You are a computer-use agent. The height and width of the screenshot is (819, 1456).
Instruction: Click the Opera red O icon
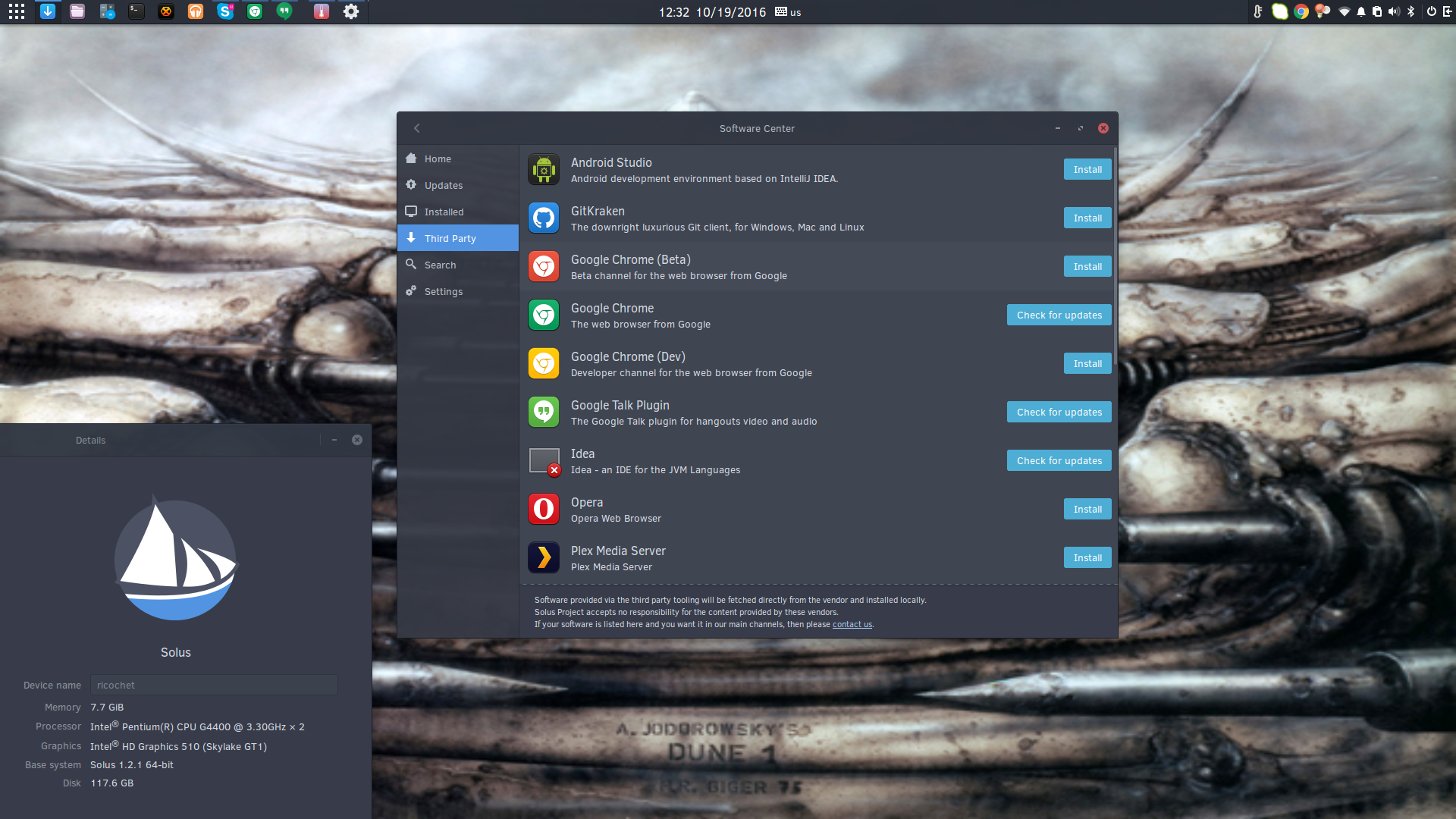tap(544, 510)
